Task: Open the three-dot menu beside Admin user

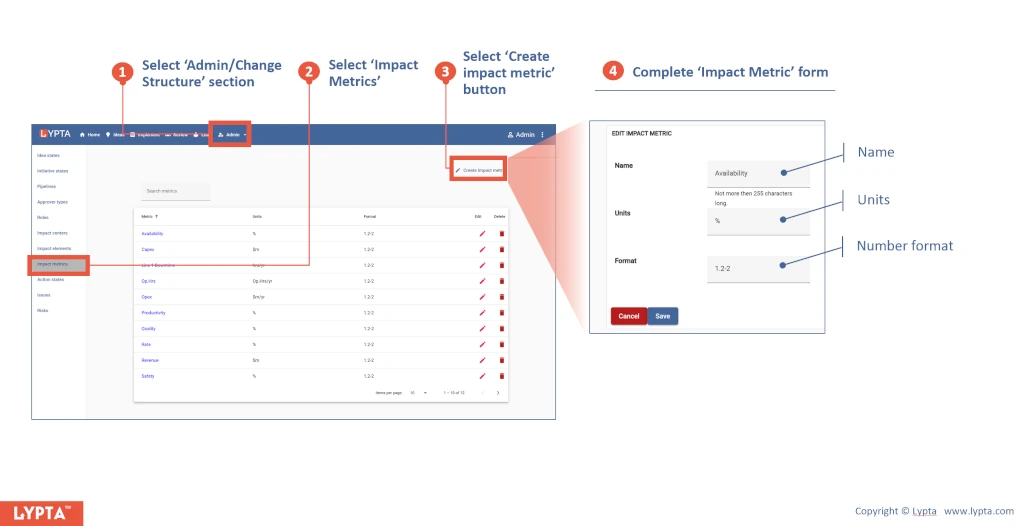Action: [x=543, y=135]
